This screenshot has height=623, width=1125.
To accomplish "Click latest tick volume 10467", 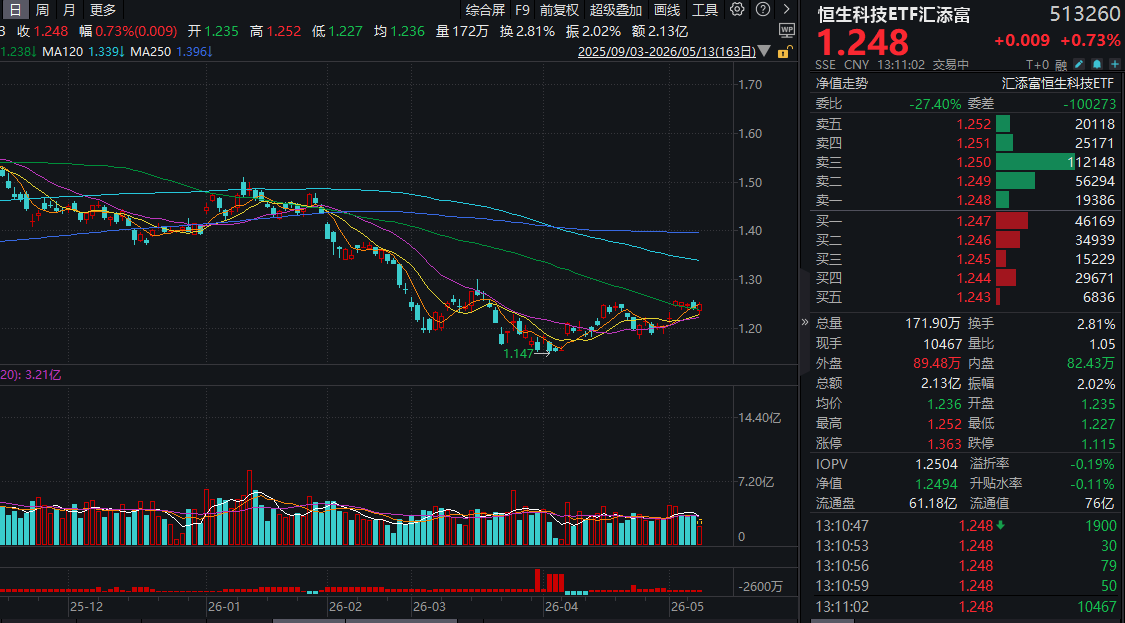I will click(x=1096, y=607).
